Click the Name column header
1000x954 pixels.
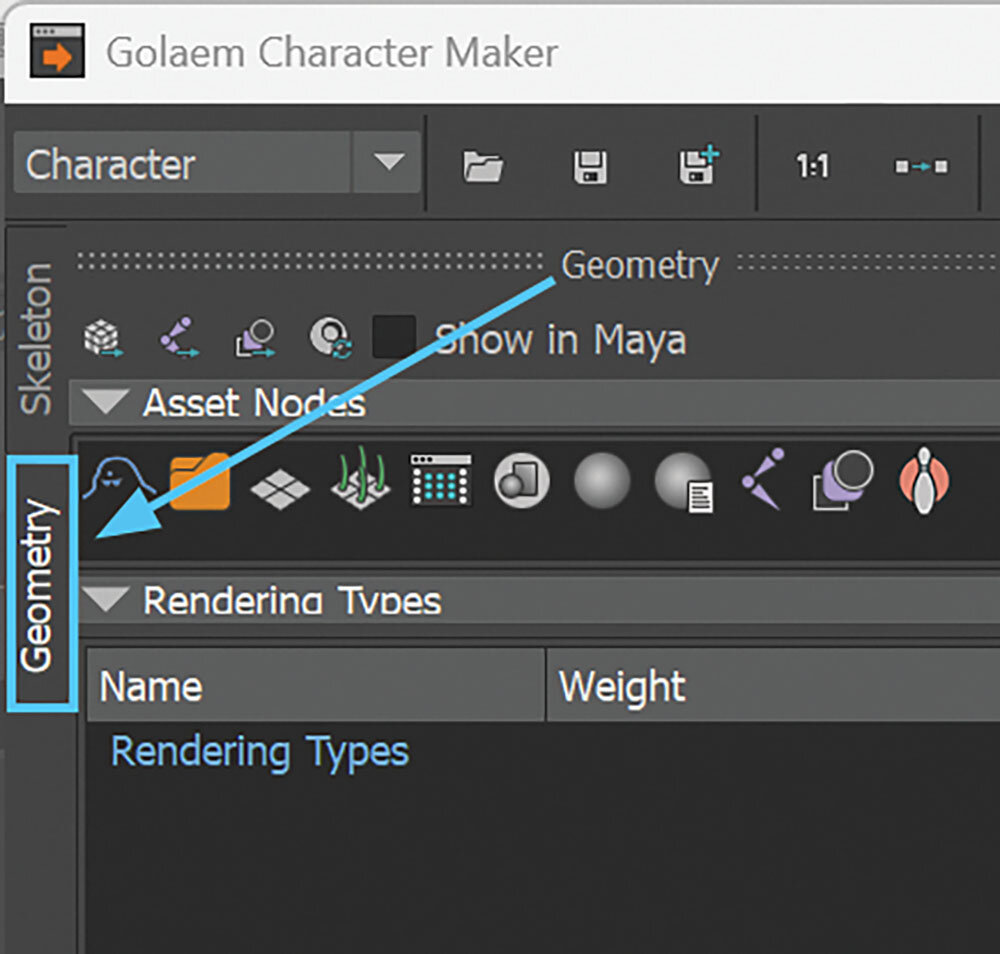316,686
